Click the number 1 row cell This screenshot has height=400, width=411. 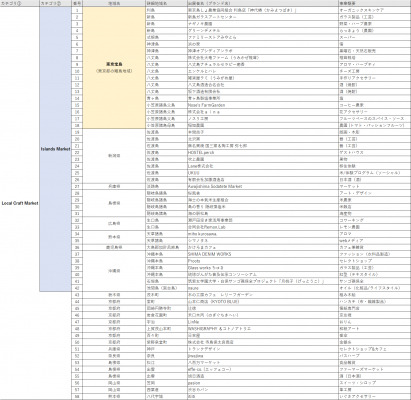tap(77, 10)
